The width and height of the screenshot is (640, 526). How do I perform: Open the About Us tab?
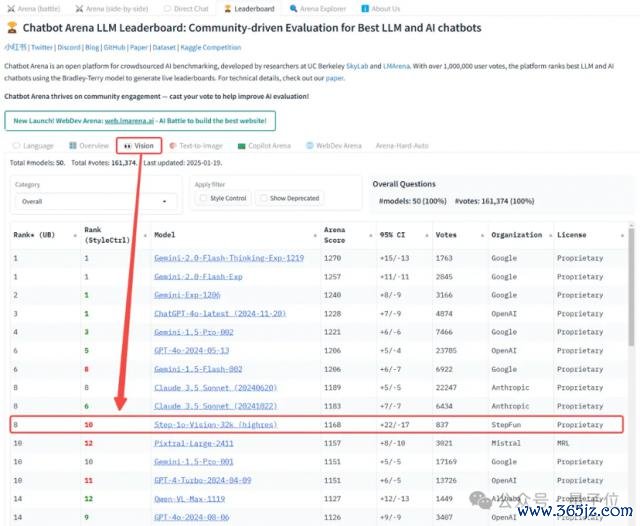click(x=380, y=9)
